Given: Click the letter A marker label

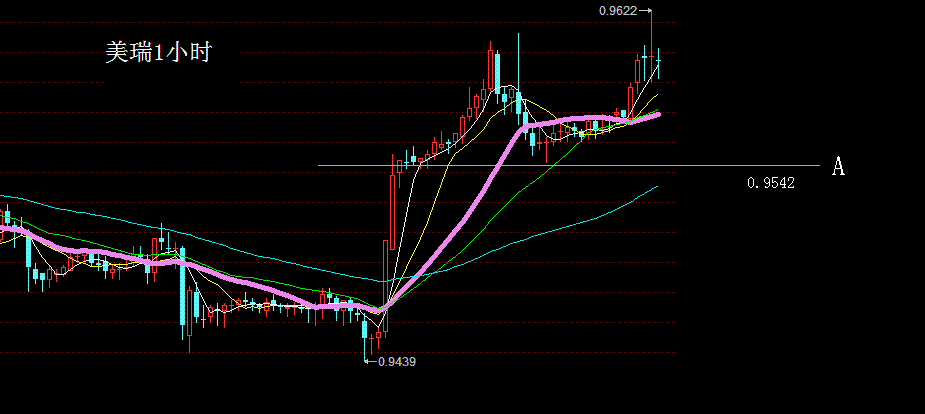Looking at the screenshot, I should pos(838,166).
